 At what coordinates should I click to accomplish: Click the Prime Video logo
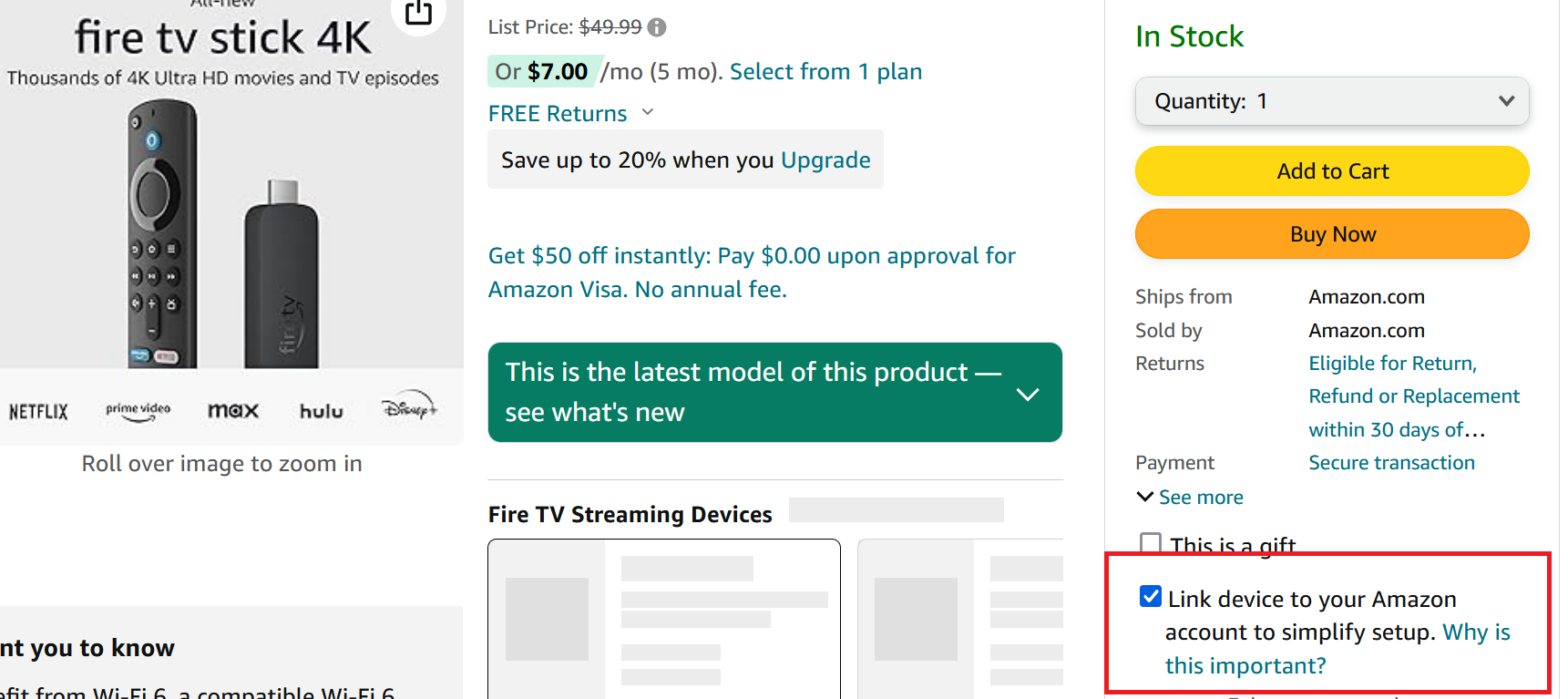point(138,410)
